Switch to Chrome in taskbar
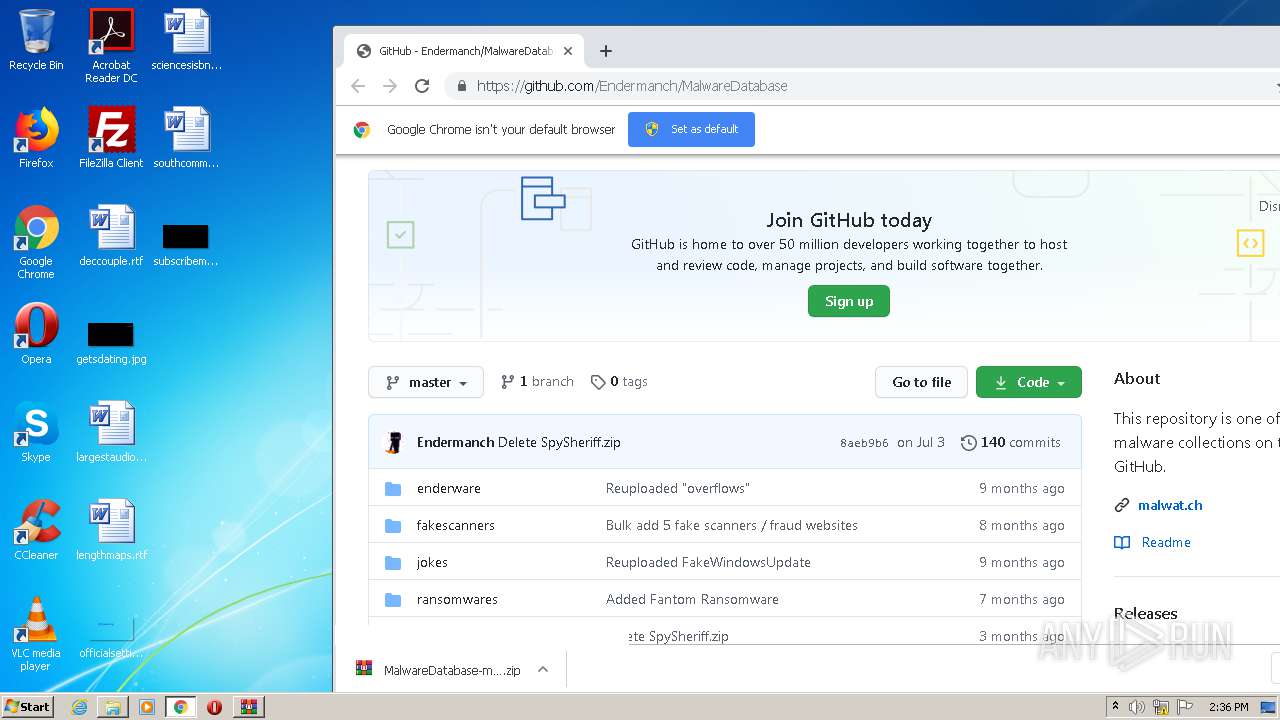The height and width of the screenshot is (720, 1280). 181,707
